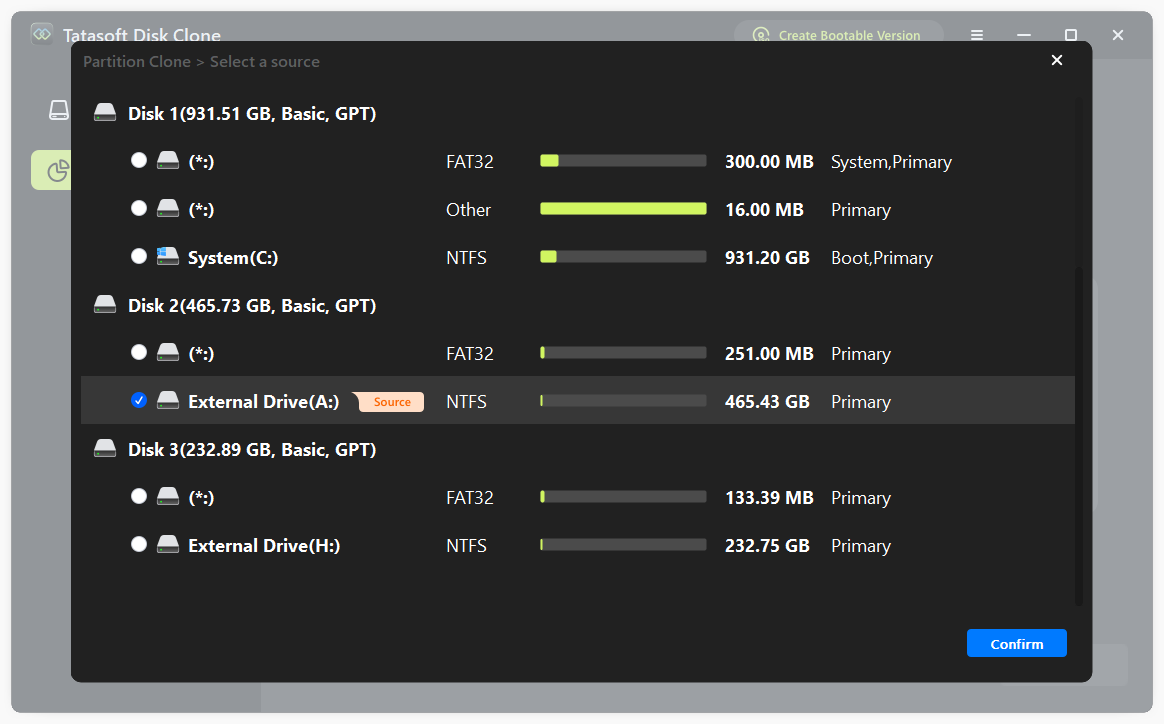Open Create Bootable Version
The image size is (1164, 724).
(x=838, y=35)
